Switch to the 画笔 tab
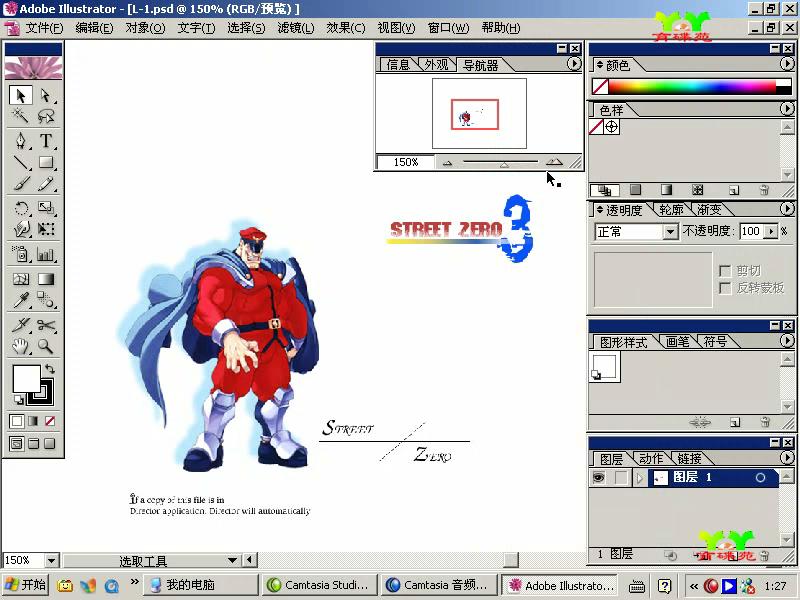 pyautogui.click(x=678, y=341)
